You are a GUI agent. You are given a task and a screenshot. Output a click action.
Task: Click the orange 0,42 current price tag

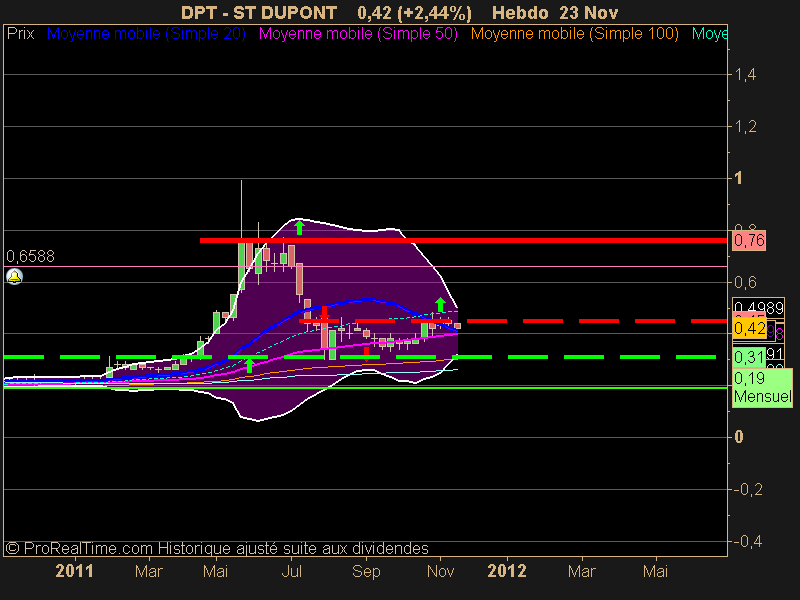point(749,328)
